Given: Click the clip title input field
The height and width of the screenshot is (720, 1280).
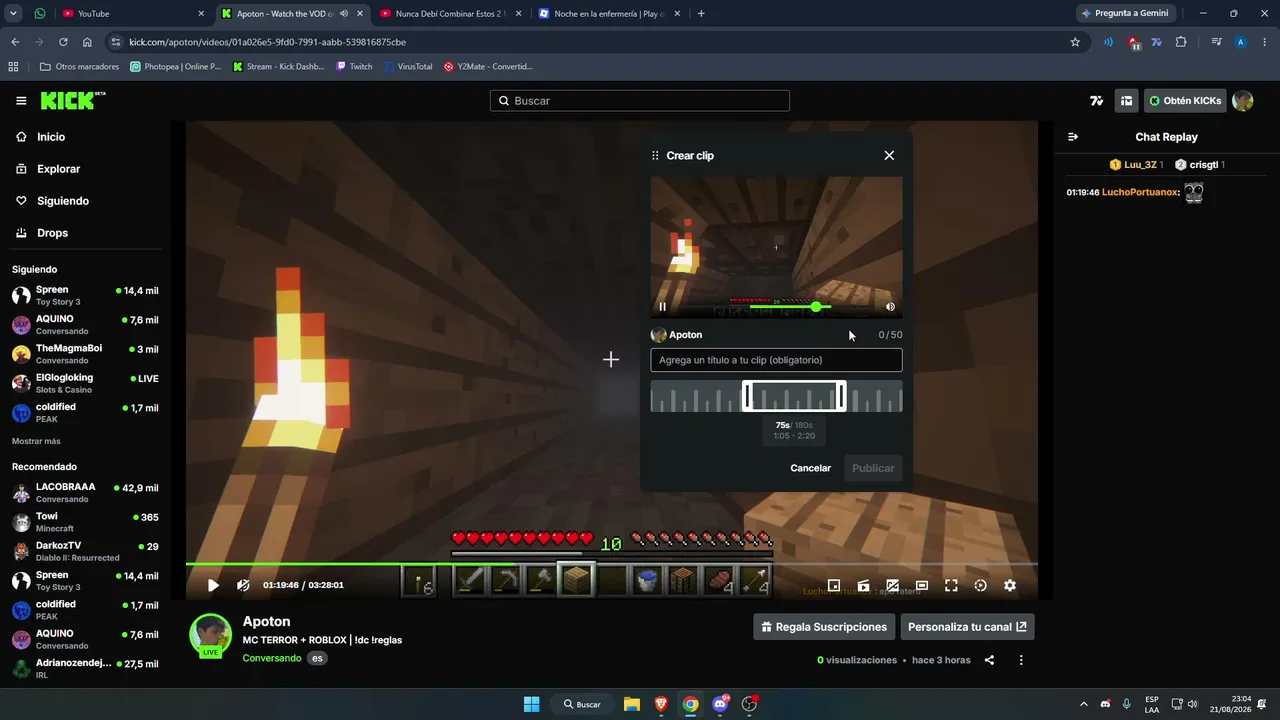Looking at the screenshot, I should [776, 360].
